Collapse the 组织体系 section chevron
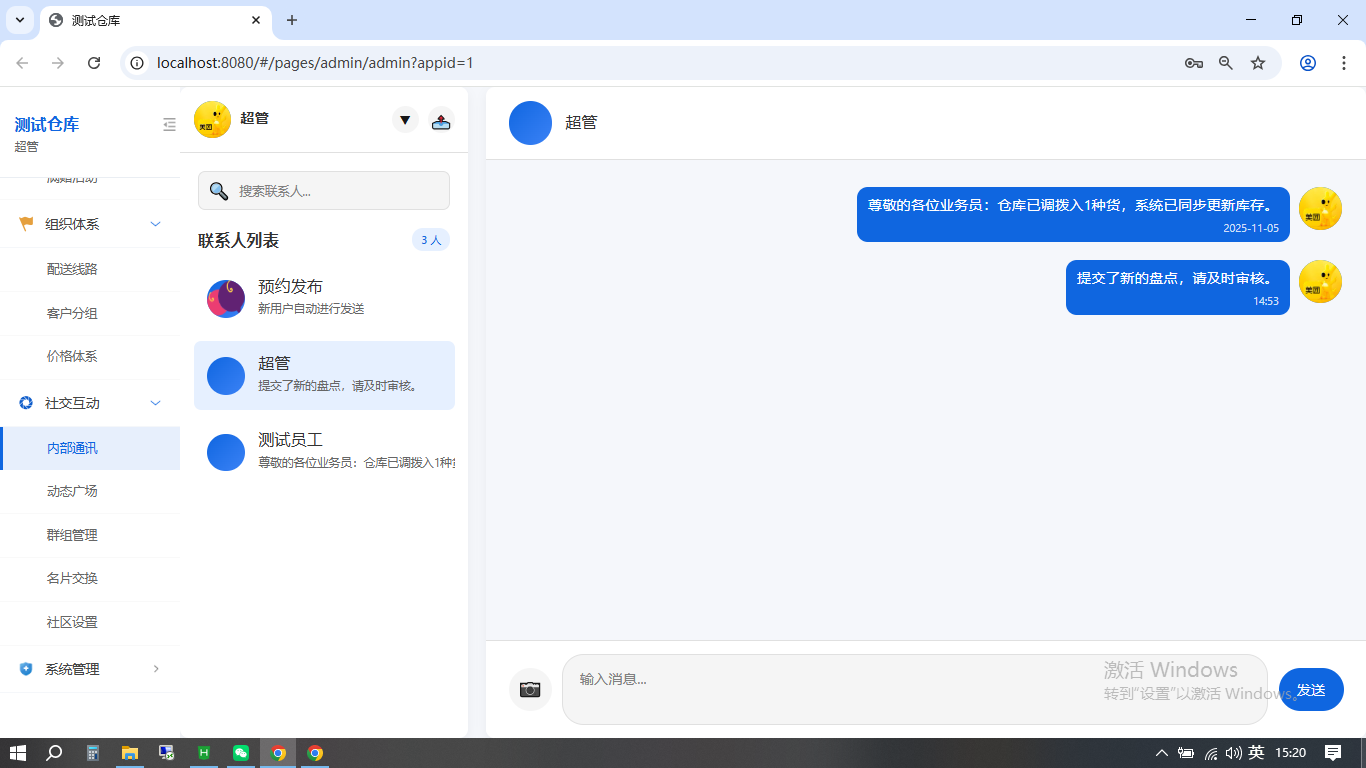This screenshot has width=1366, height=768. (x=155, y=223)
